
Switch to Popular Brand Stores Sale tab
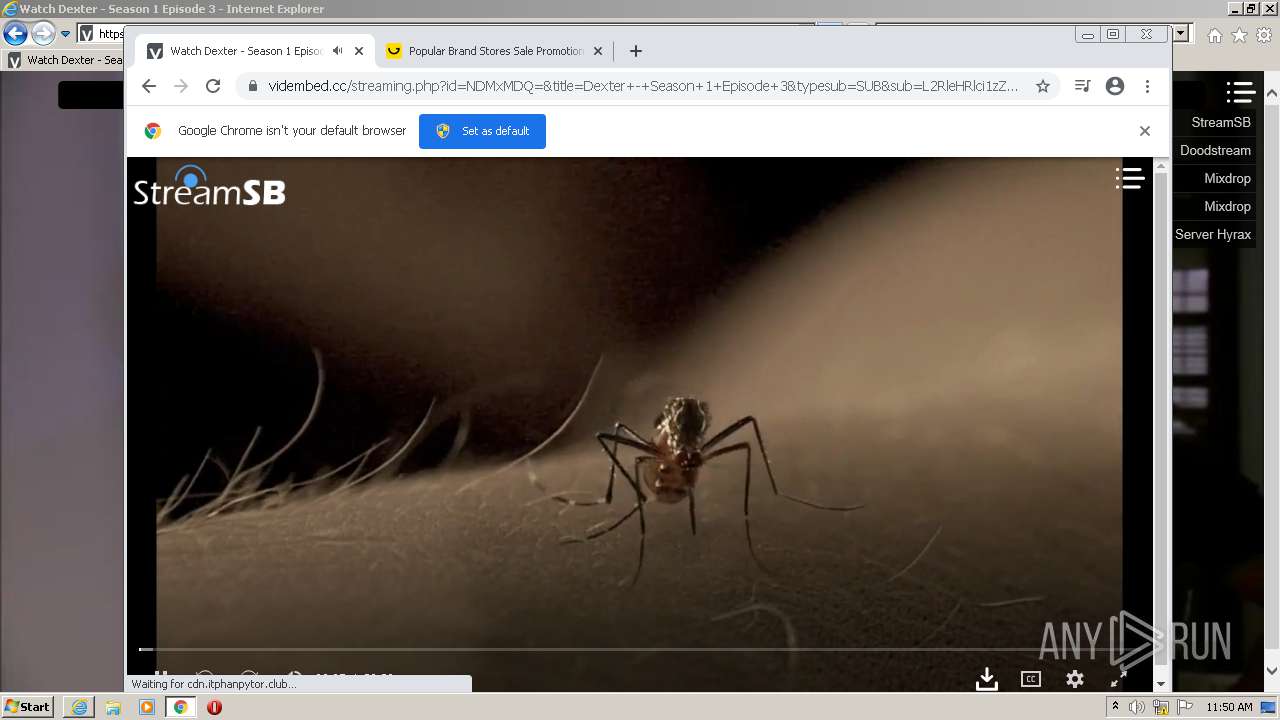click(x=494, y=51)
